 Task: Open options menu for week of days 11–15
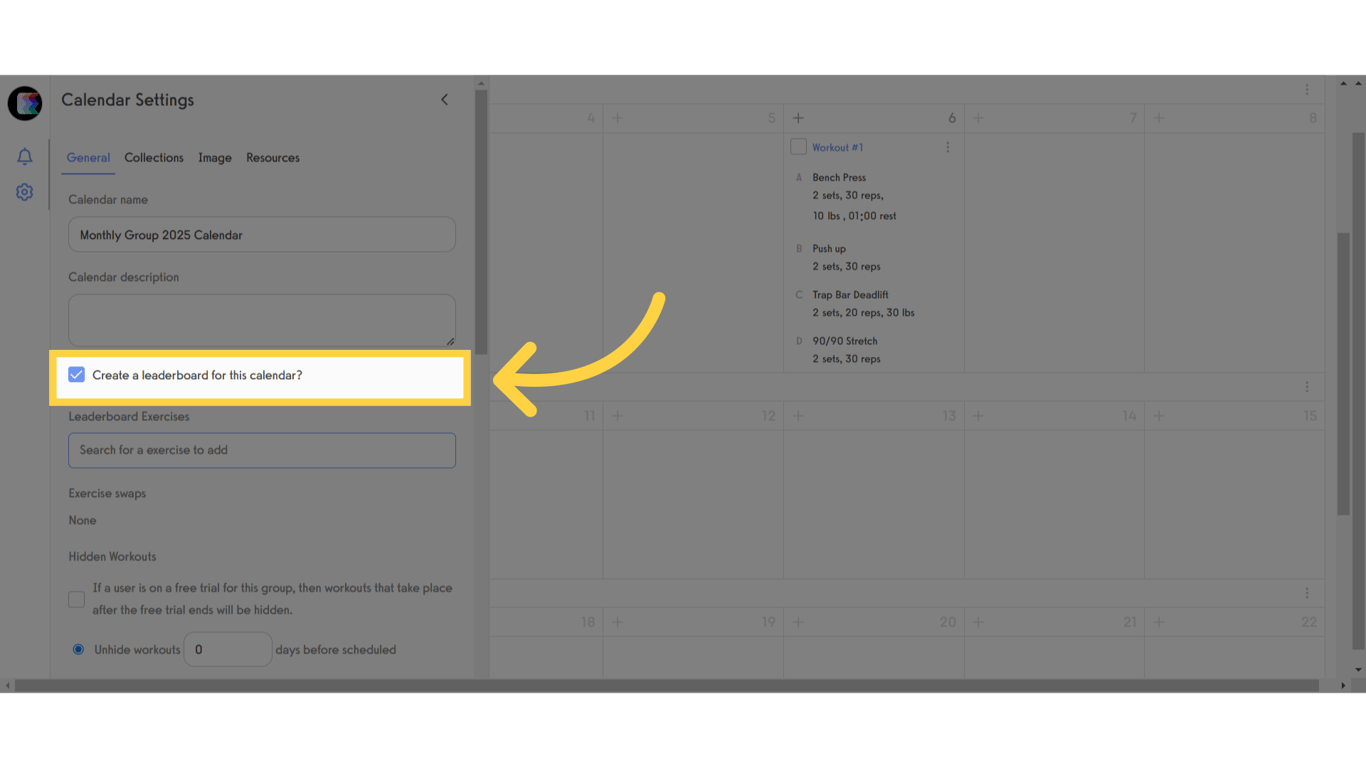(x=1307, y=387)
